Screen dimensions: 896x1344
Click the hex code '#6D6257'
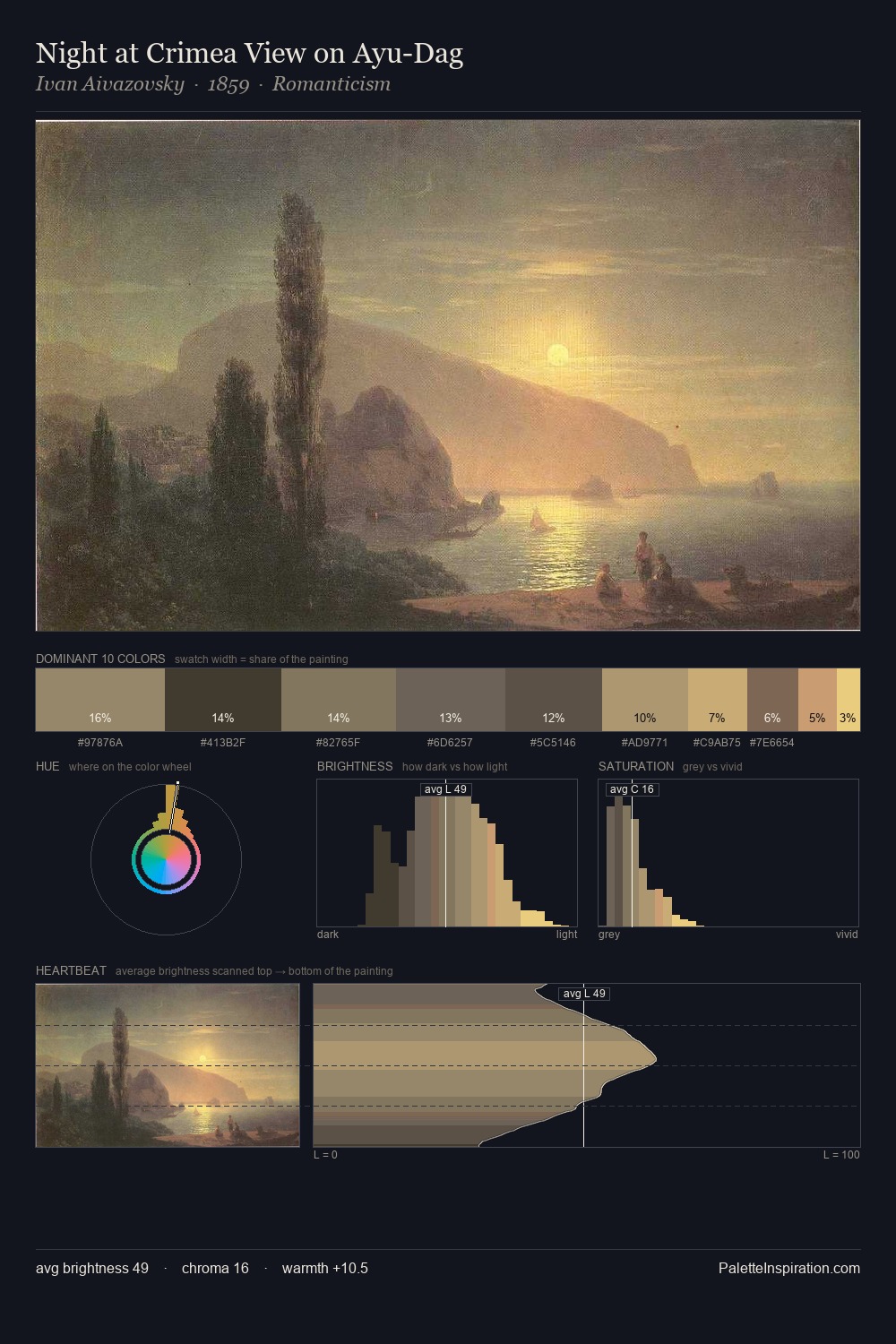pyautogui.click(x=451, y=743)
